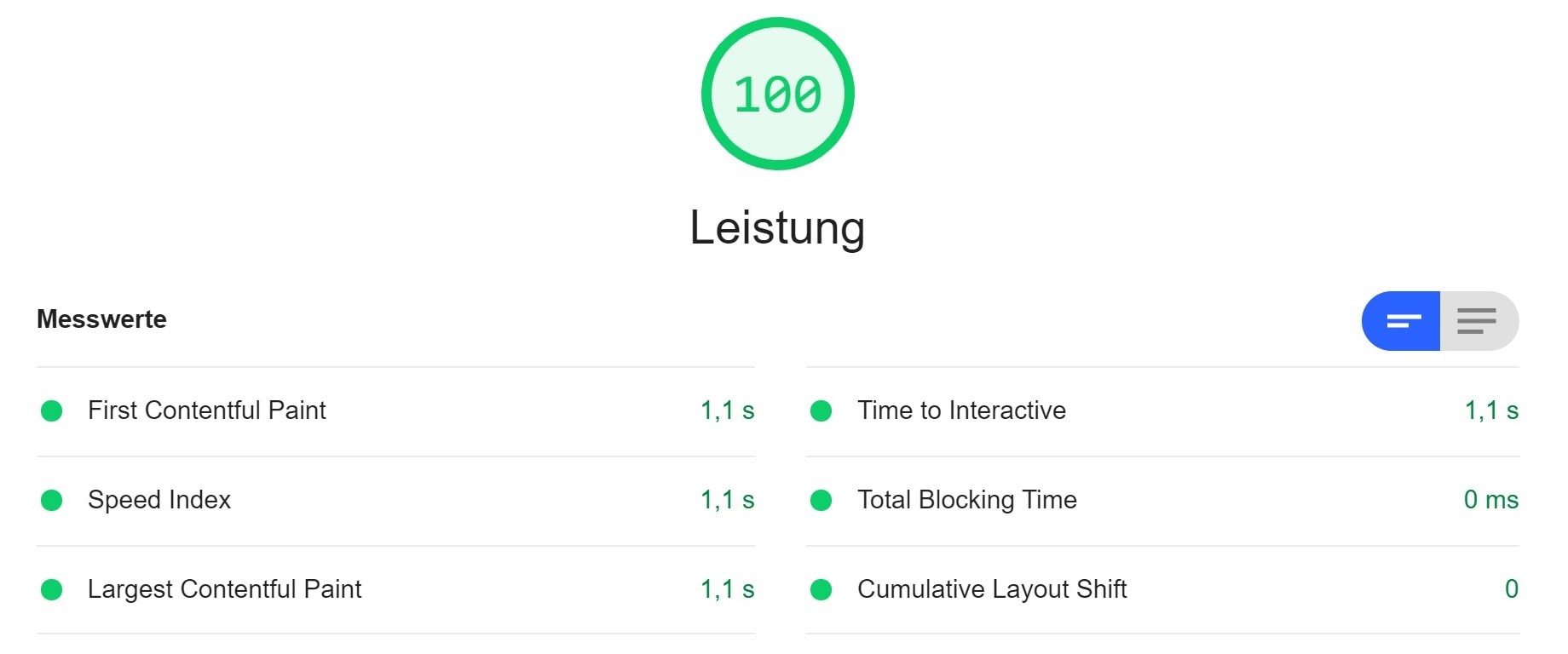Click green dot beside Time to Interactive

[821, 411]
